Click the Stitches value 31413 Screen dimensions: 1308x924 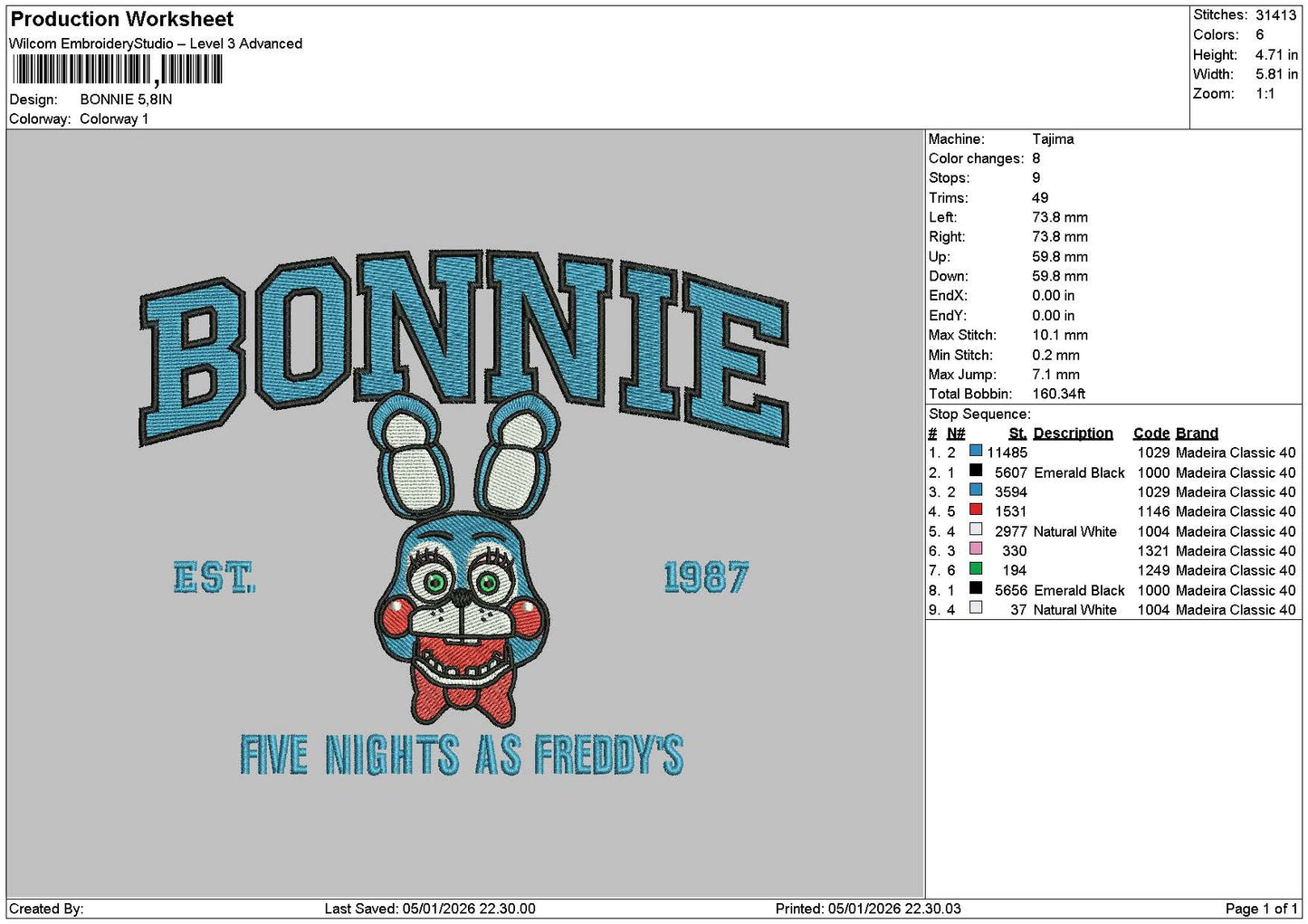1276,15
